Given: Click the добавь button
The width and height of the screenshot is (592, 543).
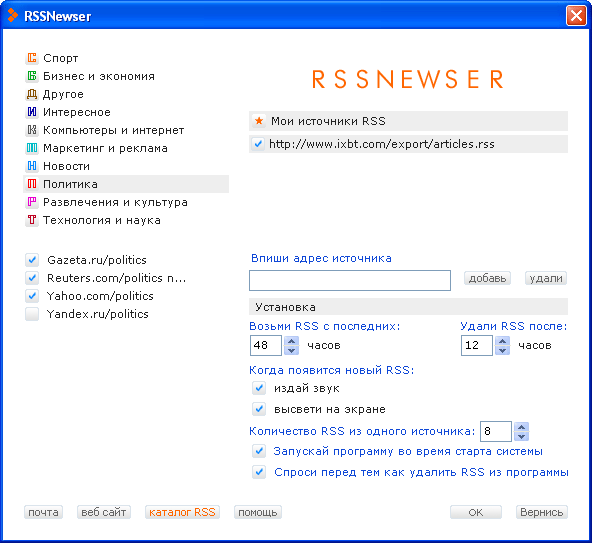Looking at the screenshot, I should pyautogui.click(x=487, y=278).
